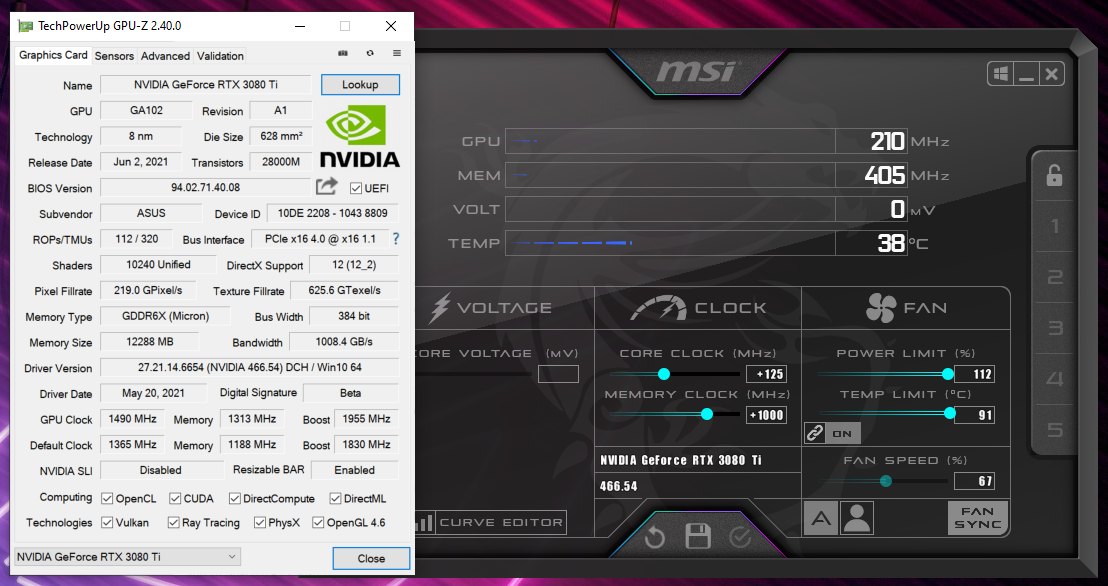This screenshot has height=586, width=1108.
Task: Toggle the DirectML checkbox
Action: [x=335, y=498]
